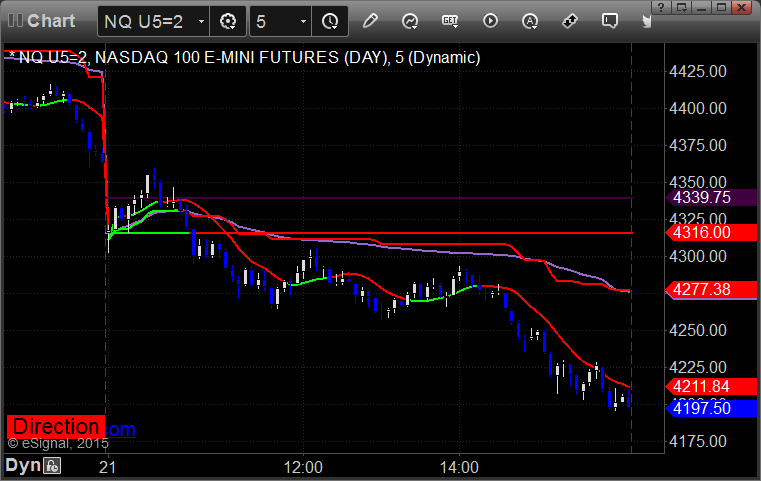Click the Dyn label at bottom left
The image size is (761, 481).
pyautogui.click(x=23, y=465)
